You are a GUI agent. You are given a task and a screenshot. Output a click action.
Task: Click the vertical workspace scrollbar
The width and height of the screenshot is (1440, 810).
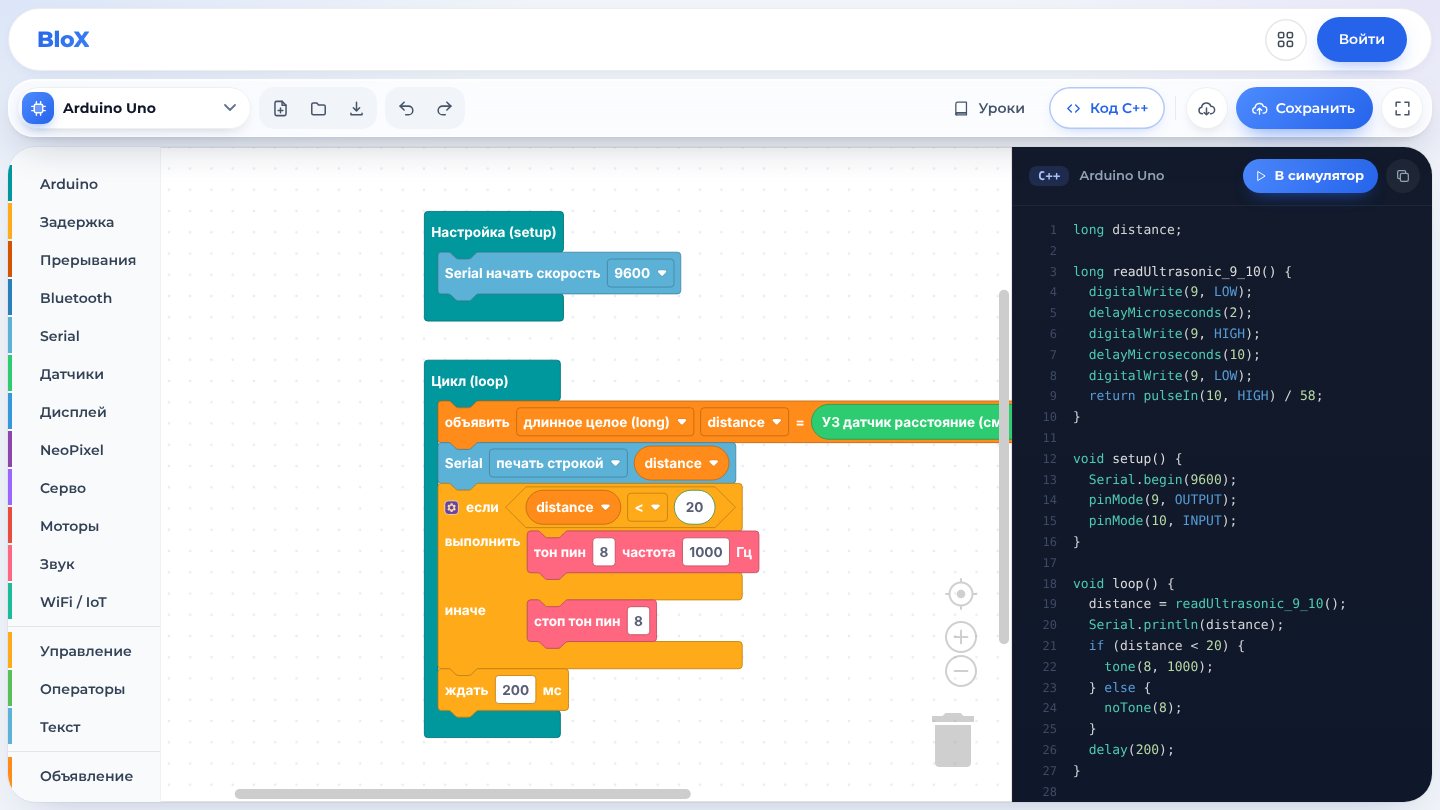(x=1003, y=467)
